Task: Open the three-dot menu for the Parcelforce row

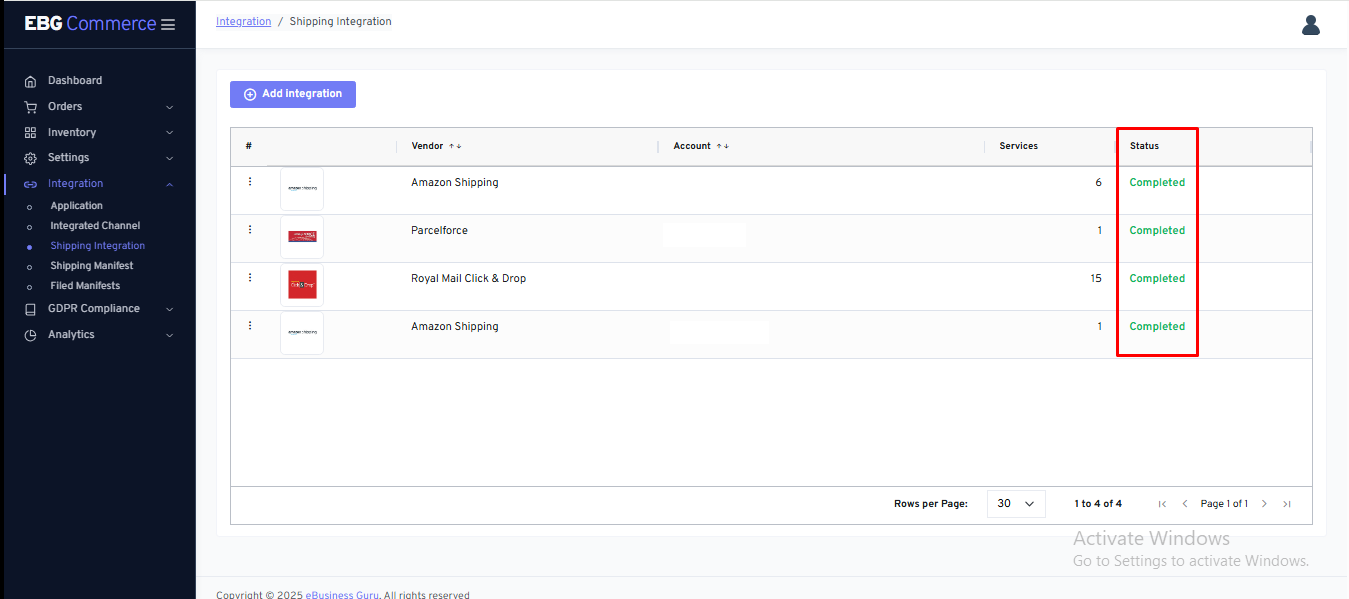Action: [x=250, y=230]
